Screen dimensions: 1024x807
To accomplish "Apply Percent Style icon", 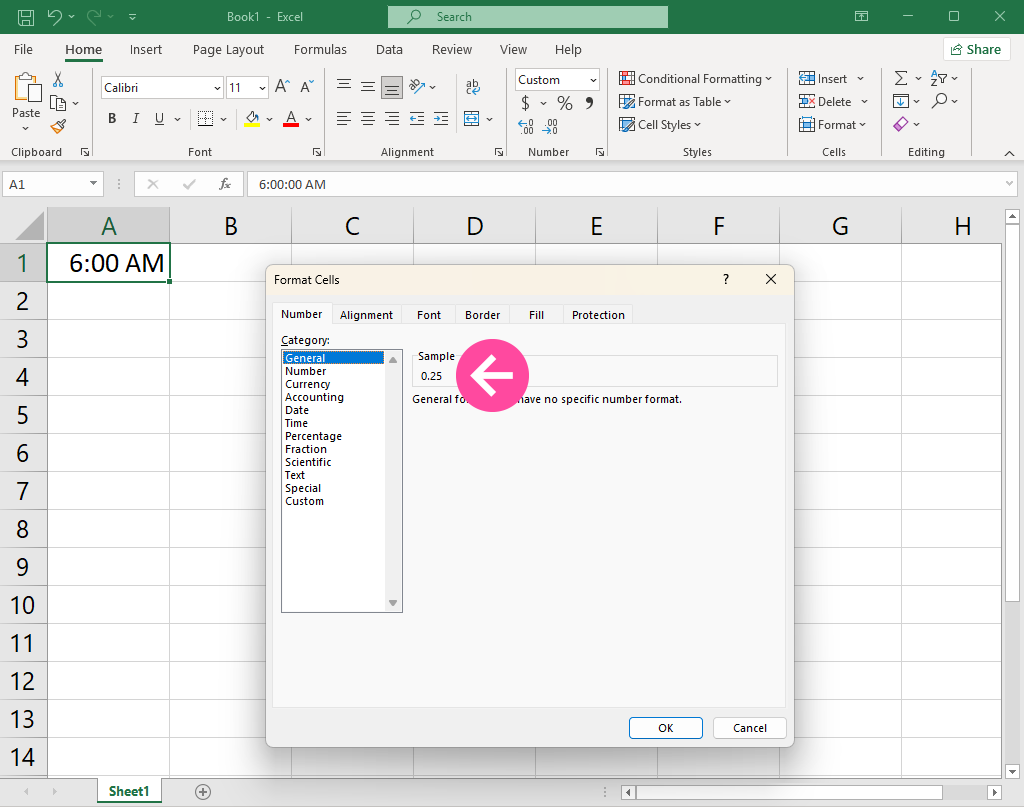I will [565, 103].
